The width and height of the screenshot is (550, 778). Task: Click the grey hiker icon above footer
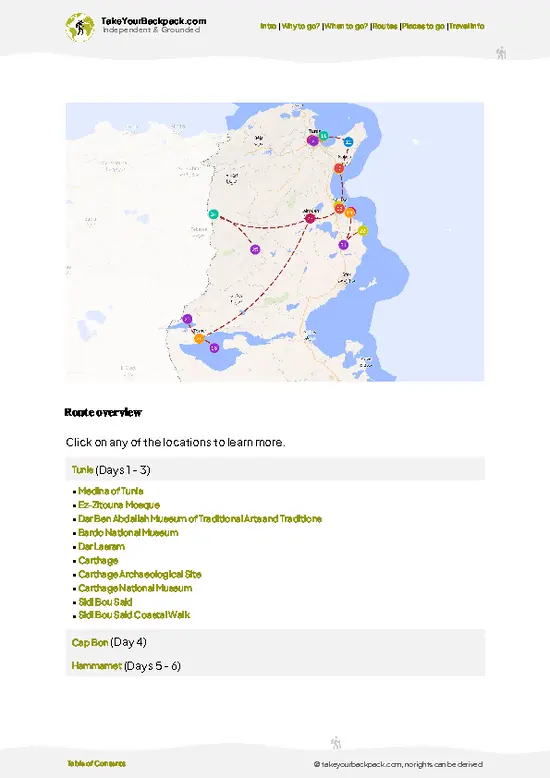click(336, 743)
